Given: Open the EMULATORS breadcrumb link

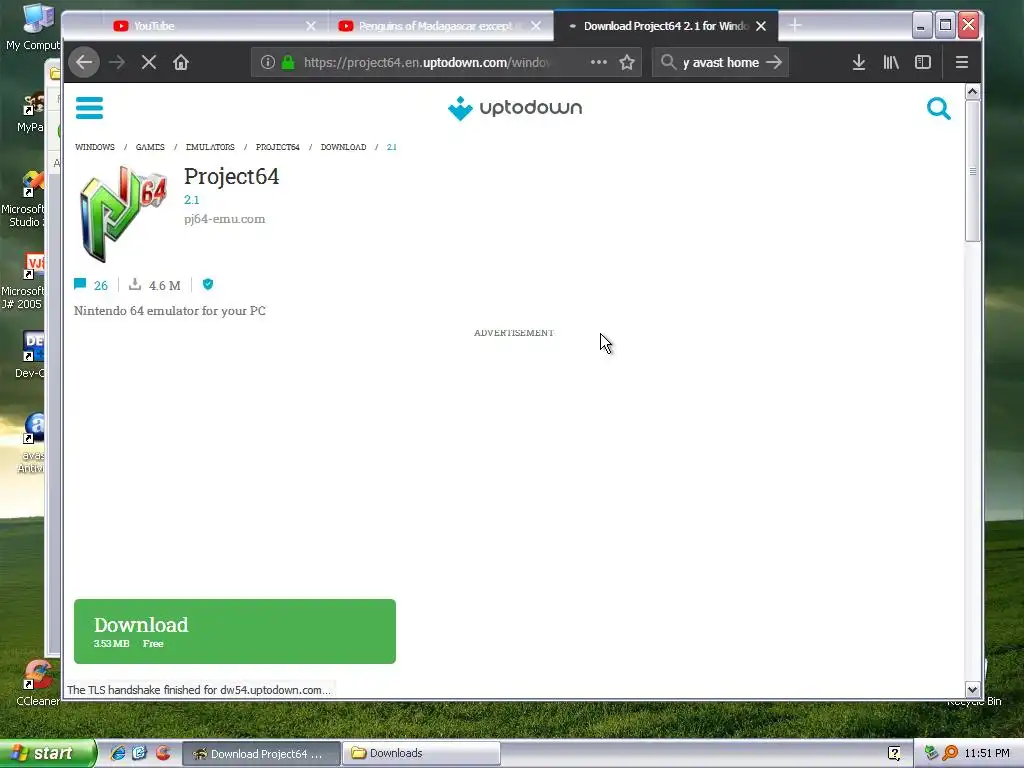Looking at the screenshot, I should [x=210, y=147].
